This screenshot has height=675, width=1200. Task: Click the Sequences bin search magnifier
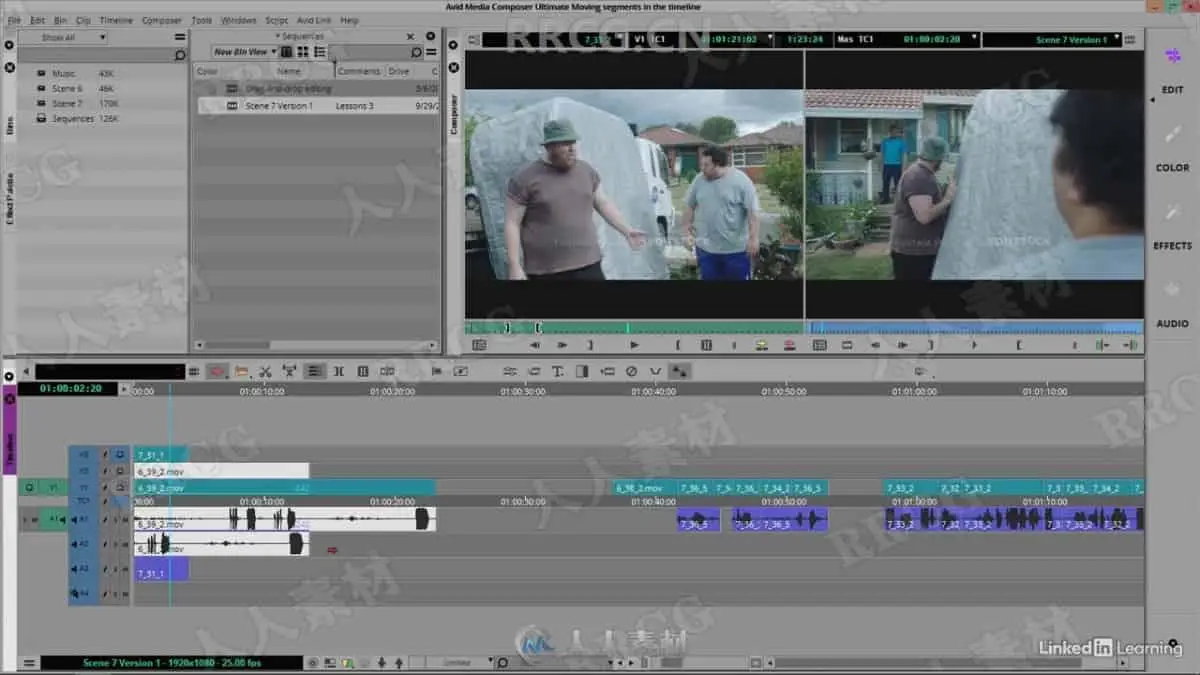pyautogui.click(x=416, y=52)
